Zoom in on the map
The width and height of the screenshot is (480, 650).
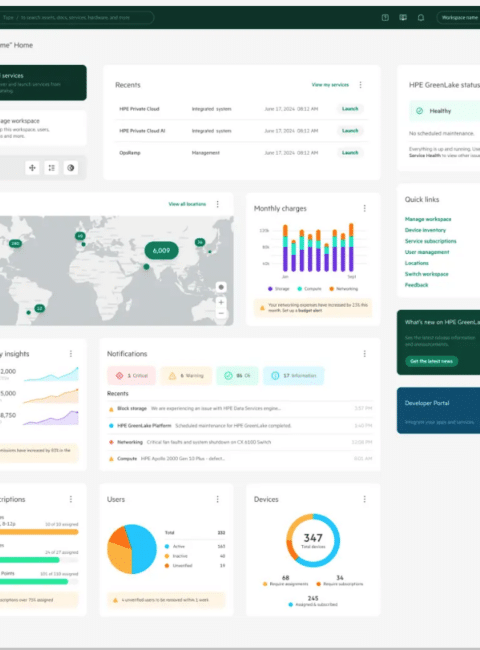click(x=221, y=302)
